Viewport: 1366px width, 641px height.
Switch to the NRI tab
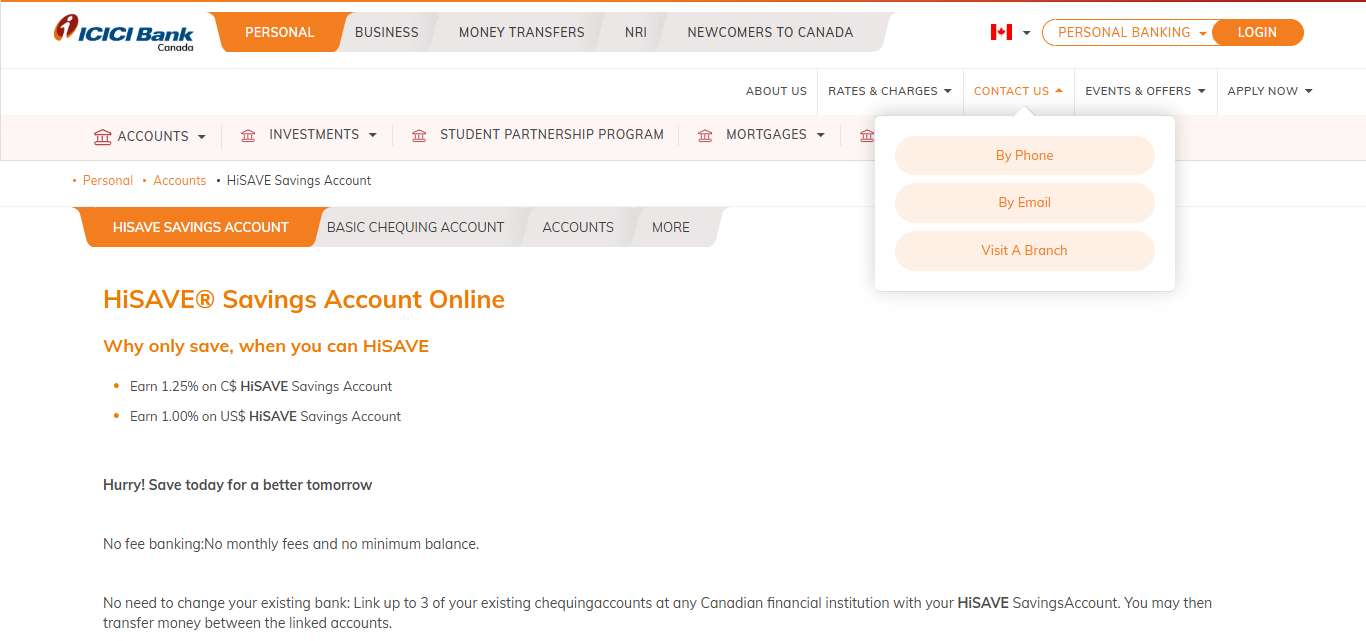635,32
